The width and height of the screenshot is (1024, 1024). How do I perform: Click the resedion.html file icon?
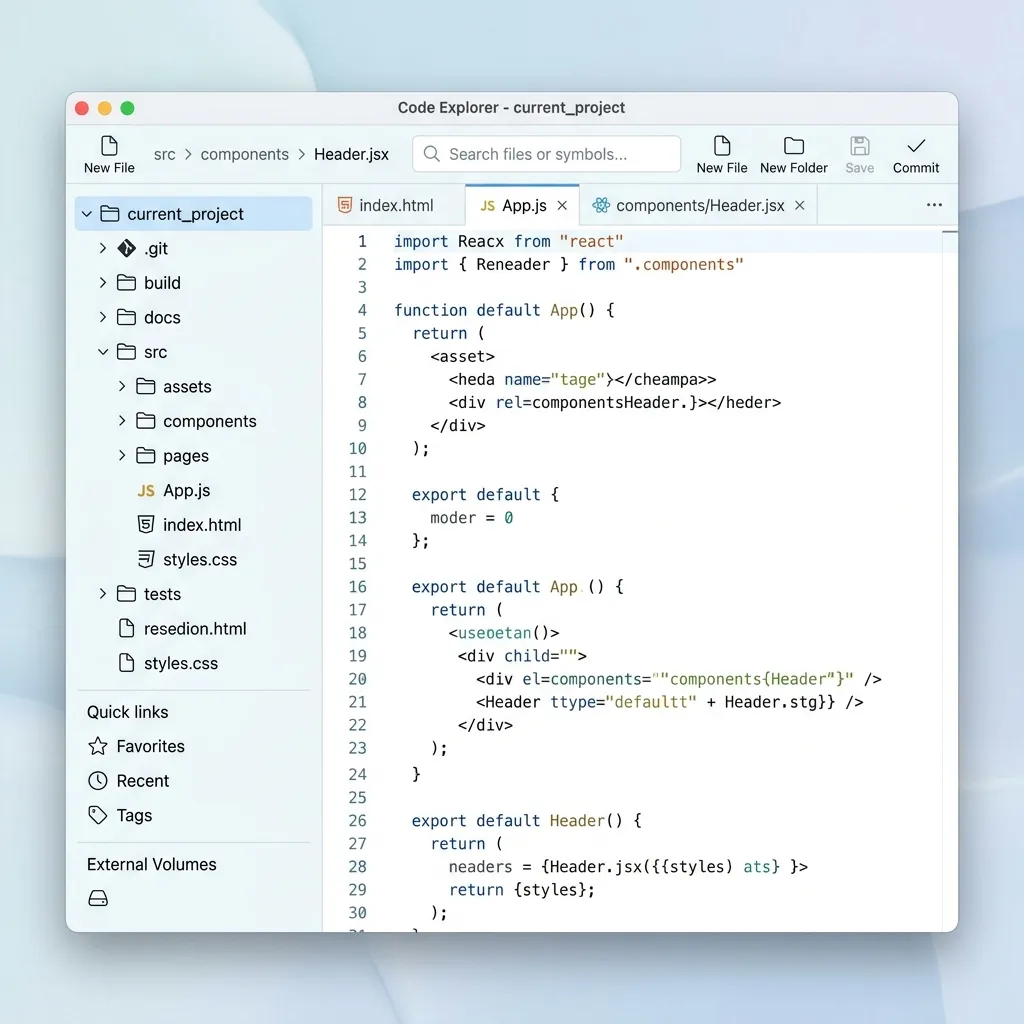(x=127, y=628)
